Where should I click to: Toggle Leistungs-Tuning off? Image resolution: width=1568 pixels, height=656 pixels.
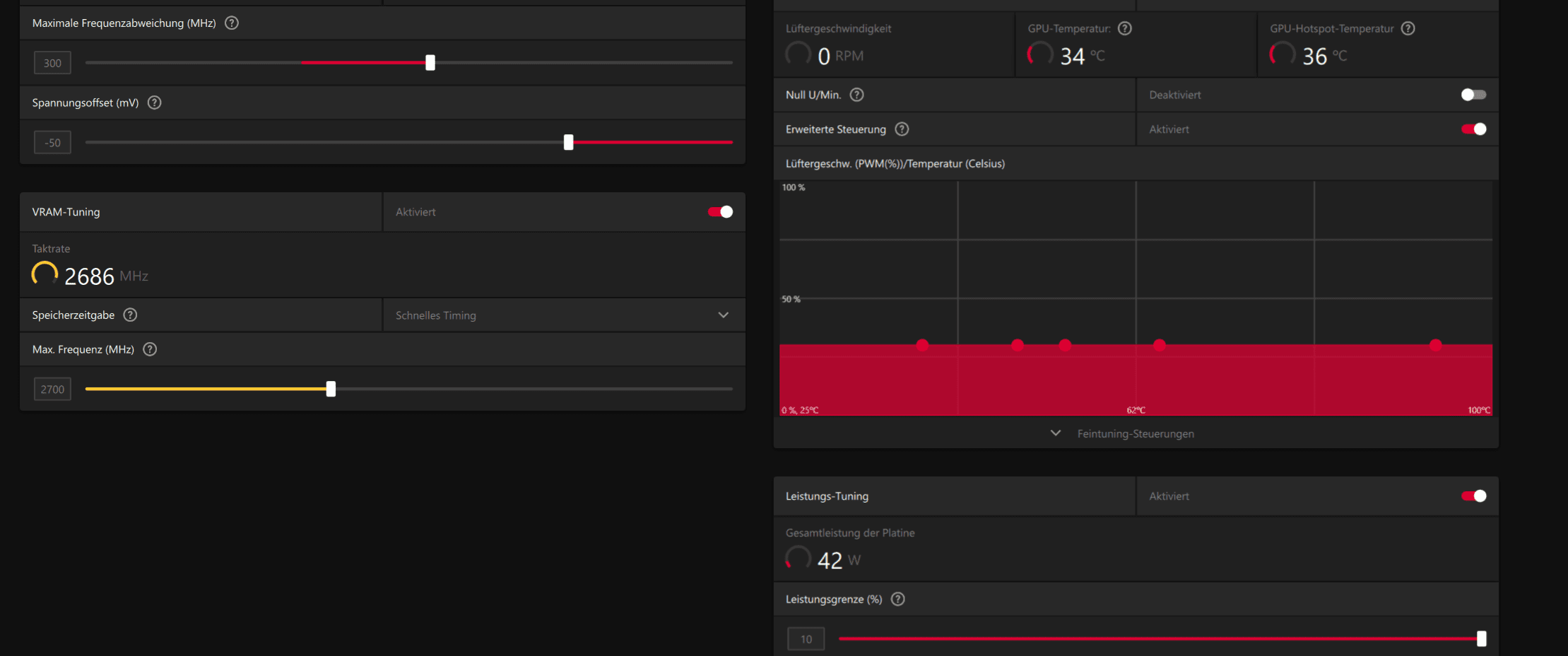click(1473, 496)
